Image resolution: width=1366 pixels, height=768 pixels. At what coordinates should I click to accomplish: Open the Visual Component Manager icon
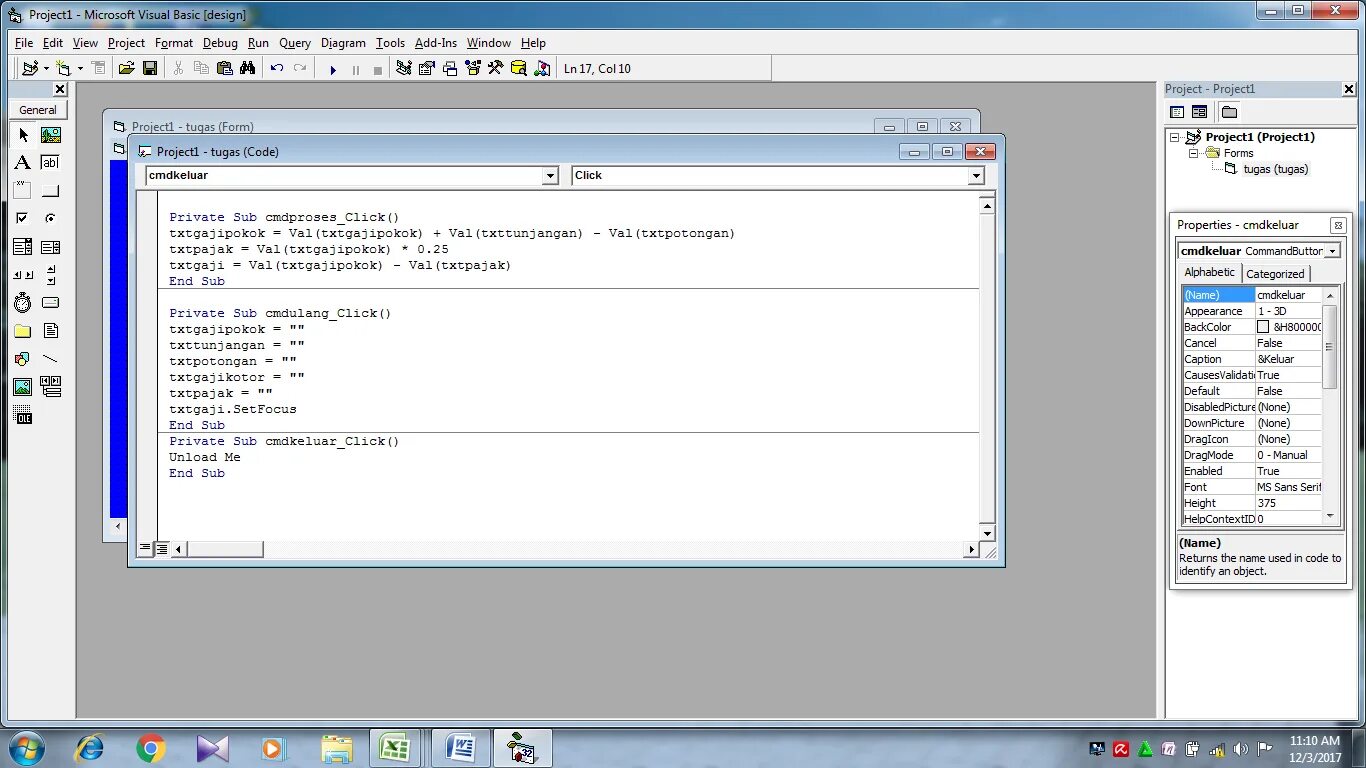542,68
